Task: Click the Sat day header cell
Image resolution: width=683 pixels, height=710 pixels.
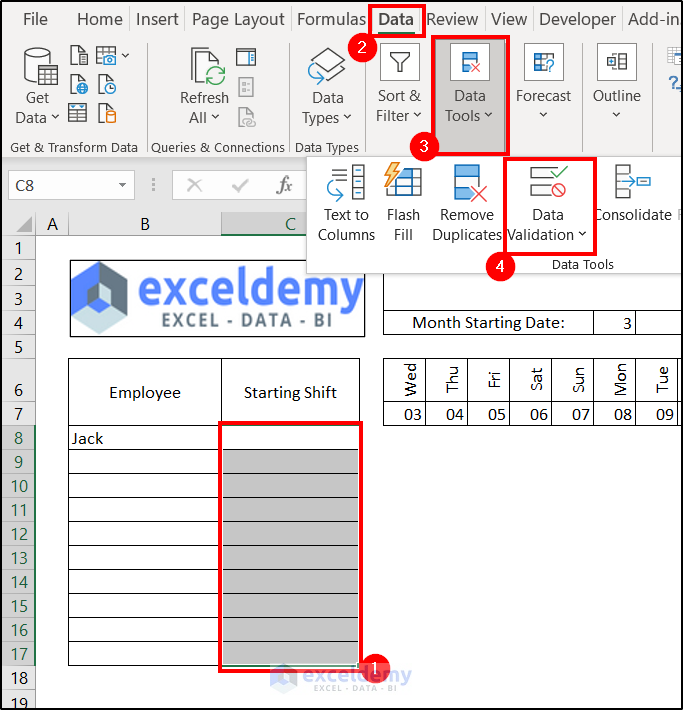Action: [x=530, y=380]
